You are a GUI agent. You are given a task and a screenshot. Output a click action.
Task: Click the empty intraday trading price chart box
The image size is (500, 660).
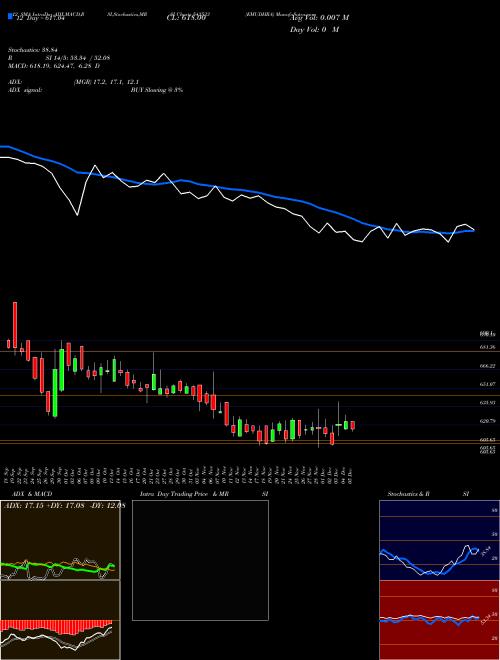coord(200,560)
